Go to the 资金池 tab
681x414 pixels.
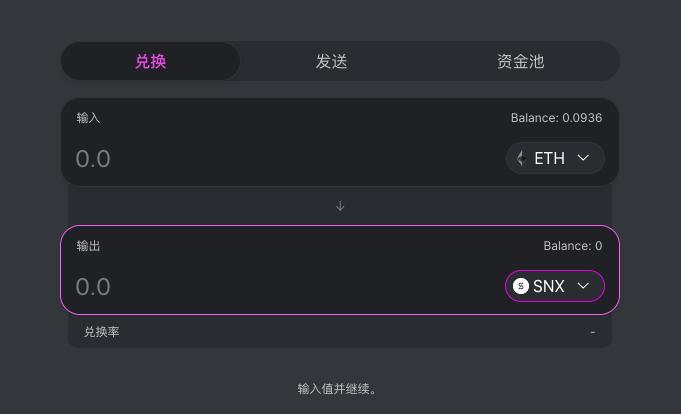[520, 61]
